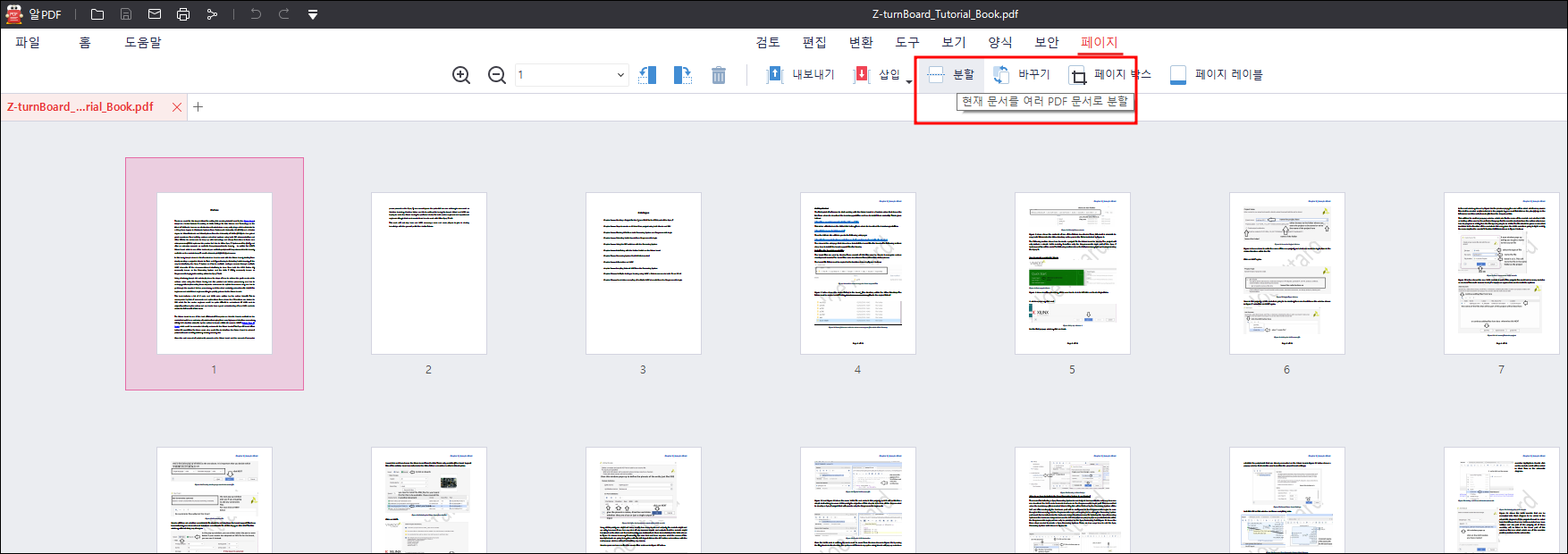Rotate page counterclockwise icon
The image size is (1568, 554).
coord(647,75)
